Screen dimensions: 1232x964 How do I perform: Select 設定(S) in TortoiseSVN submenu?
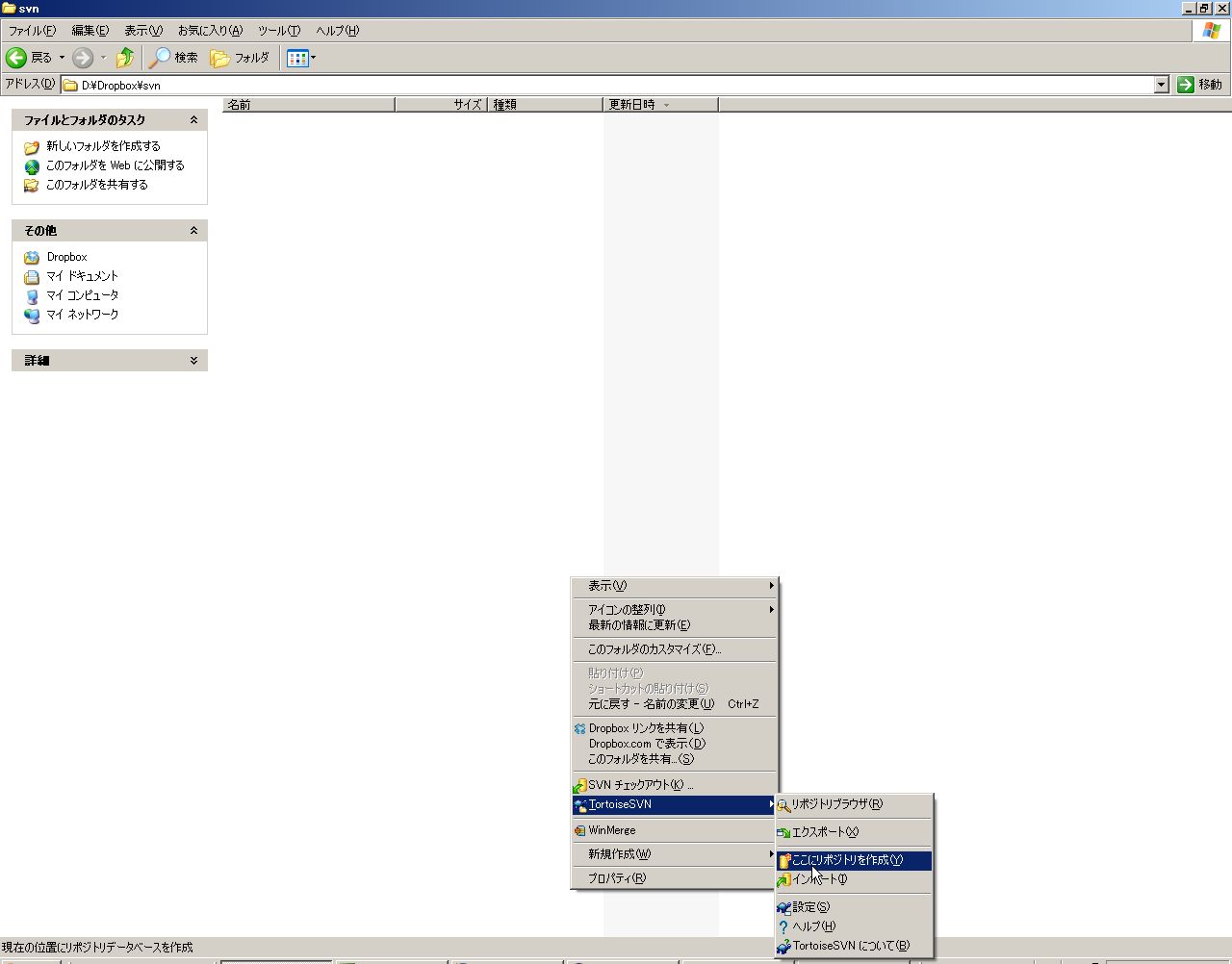(x=854, y=907)
